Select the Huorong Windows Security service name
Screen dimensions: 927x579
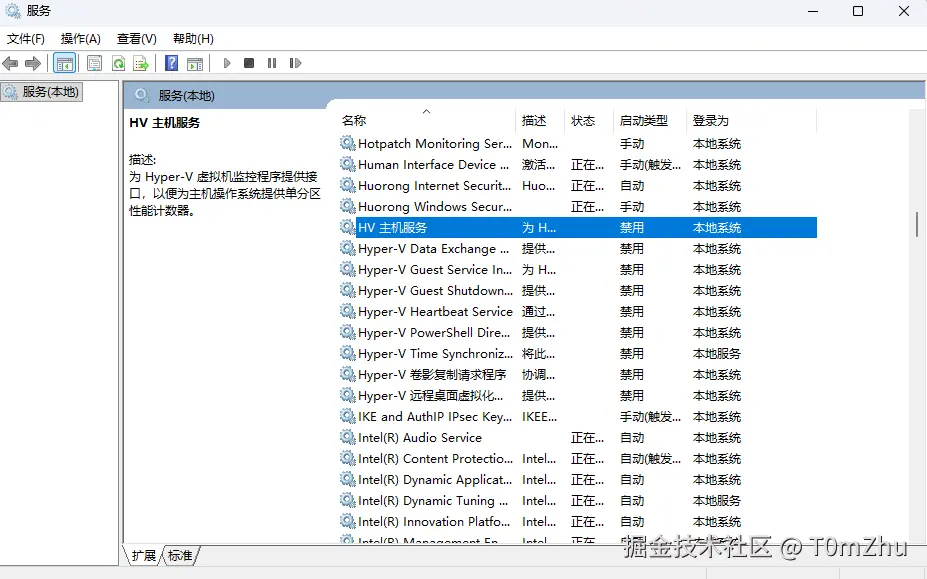coord(435,207)
